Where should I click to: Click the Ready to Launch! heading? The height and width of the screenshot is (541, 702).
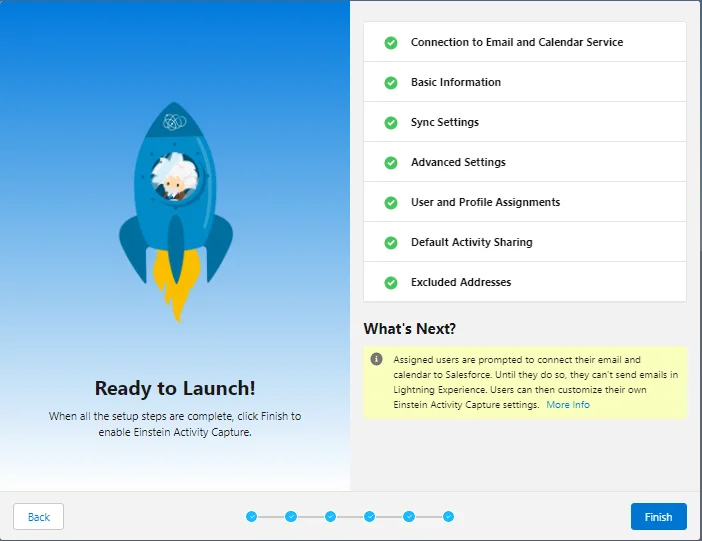(175, 388)
